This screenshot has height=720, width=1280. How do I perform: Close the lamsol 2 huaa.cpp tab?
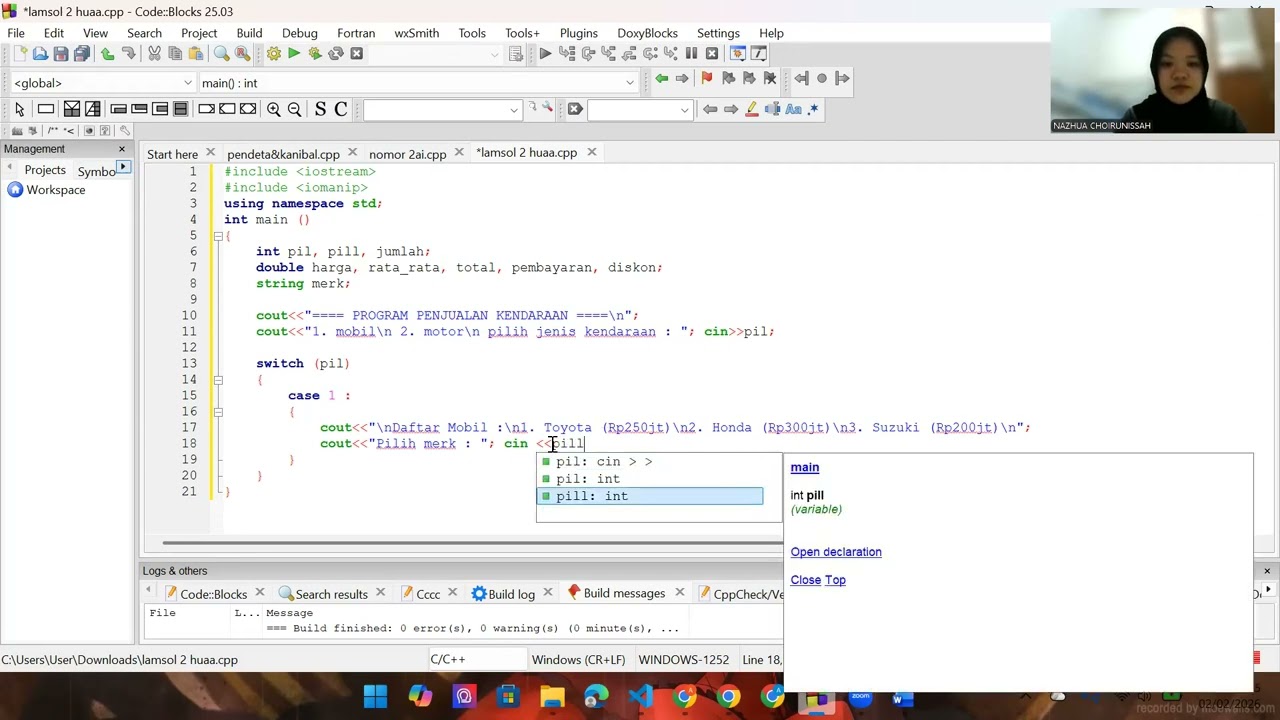click(591, 153)
